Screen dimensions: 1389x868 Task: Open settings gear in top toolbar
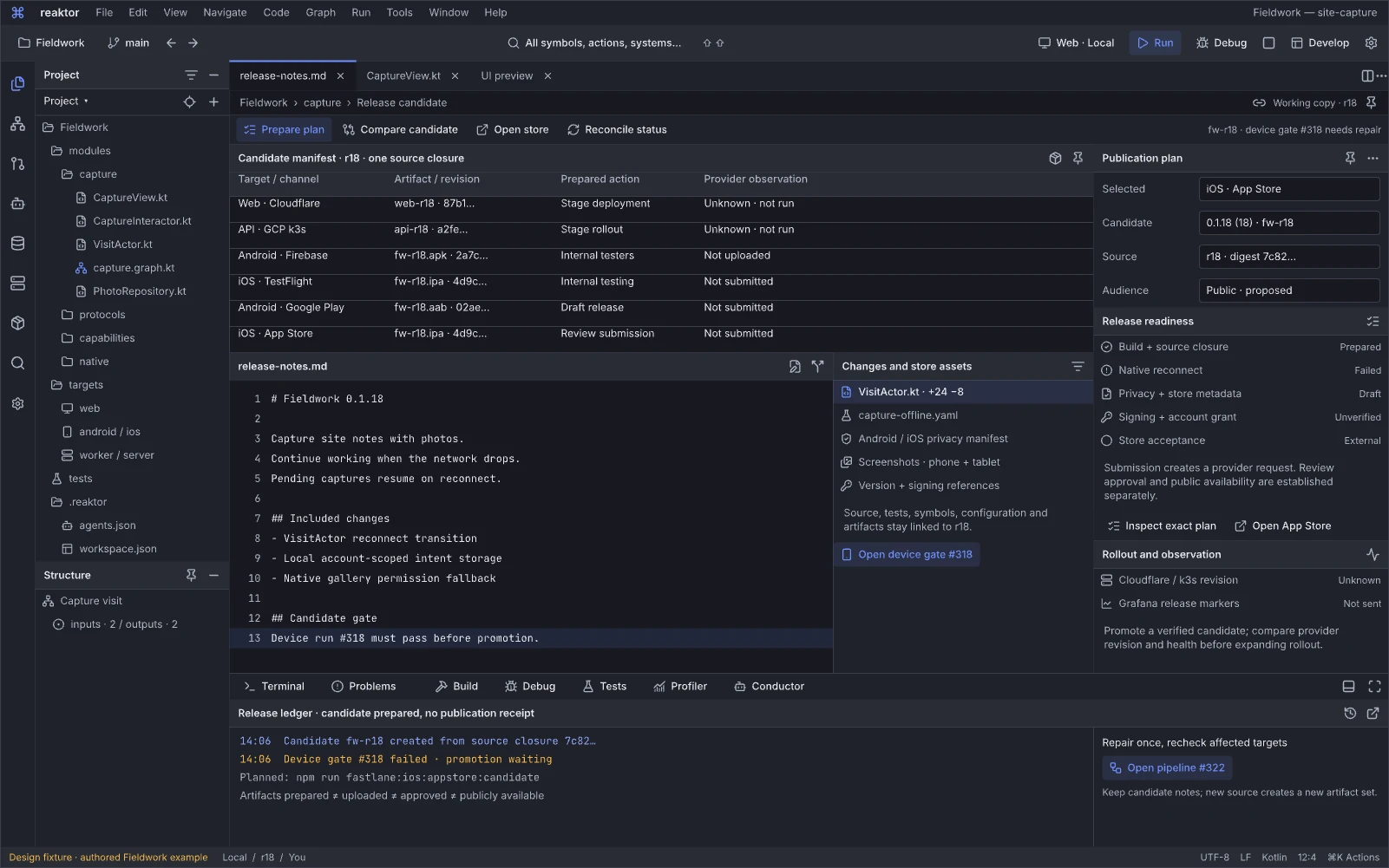coord(1371,42)
